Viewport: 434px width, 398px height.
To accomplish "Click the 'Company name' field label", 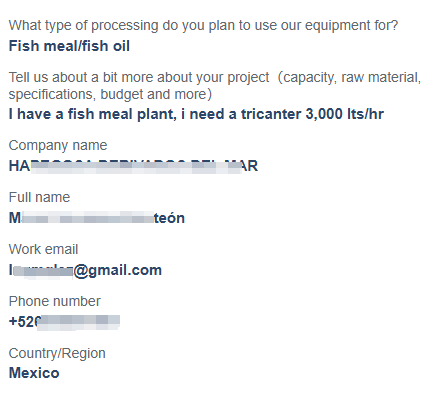I will point(58,145).
